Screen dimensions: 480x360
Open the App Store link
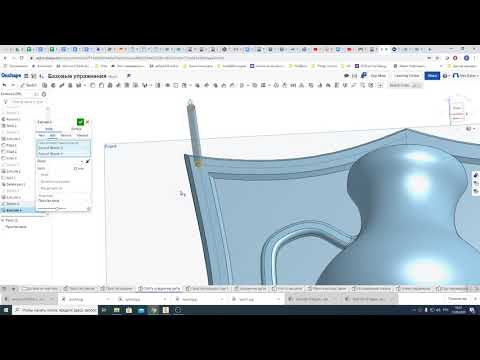coord(378,76)
